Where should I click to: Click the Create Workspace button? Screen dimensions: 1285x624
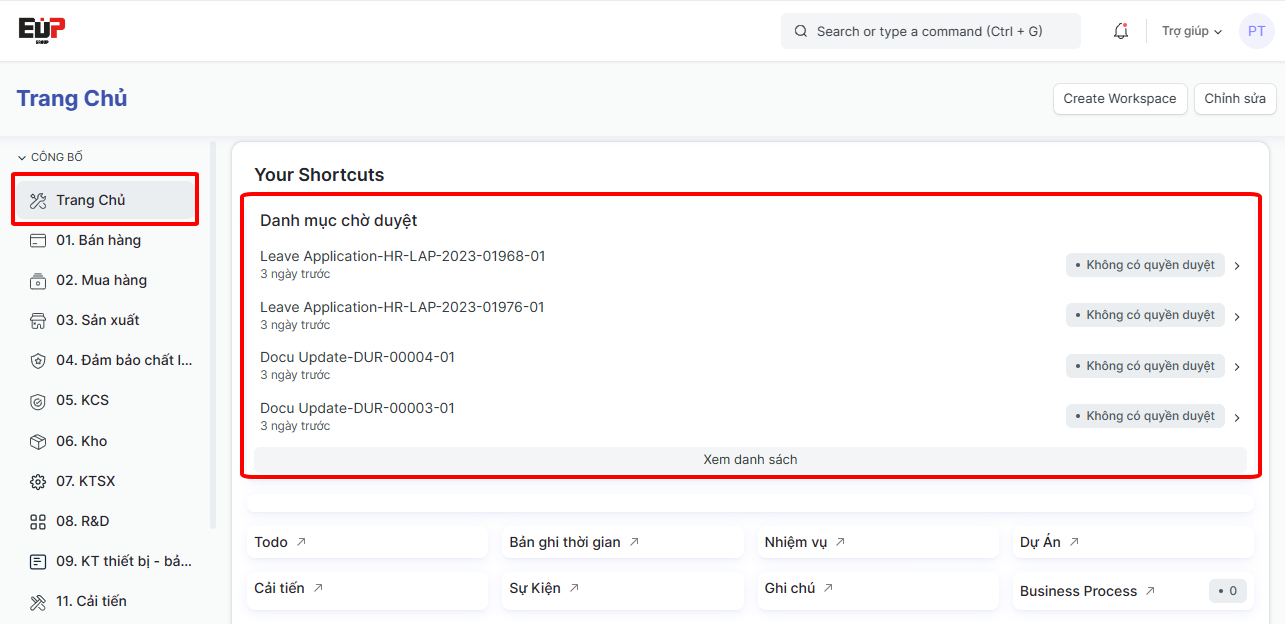1119,99
